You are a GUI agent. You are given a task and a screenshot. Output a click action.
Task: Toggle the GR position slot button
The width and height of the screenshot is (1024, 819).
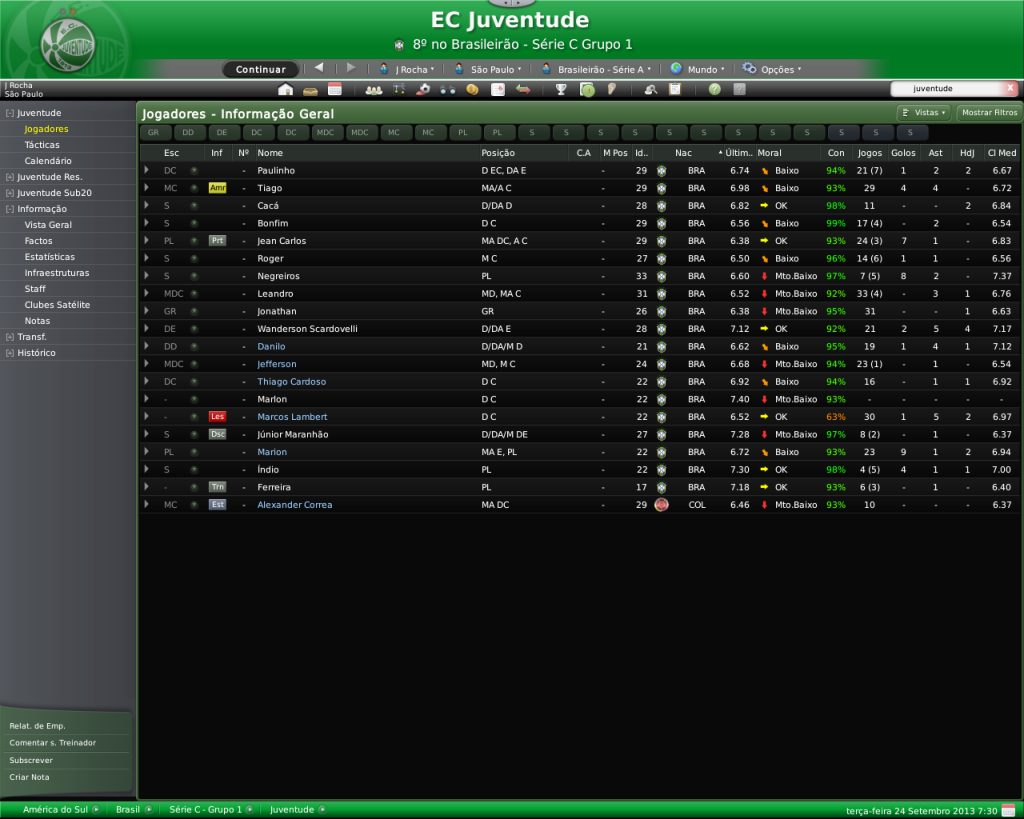click(x=153, y=132)
